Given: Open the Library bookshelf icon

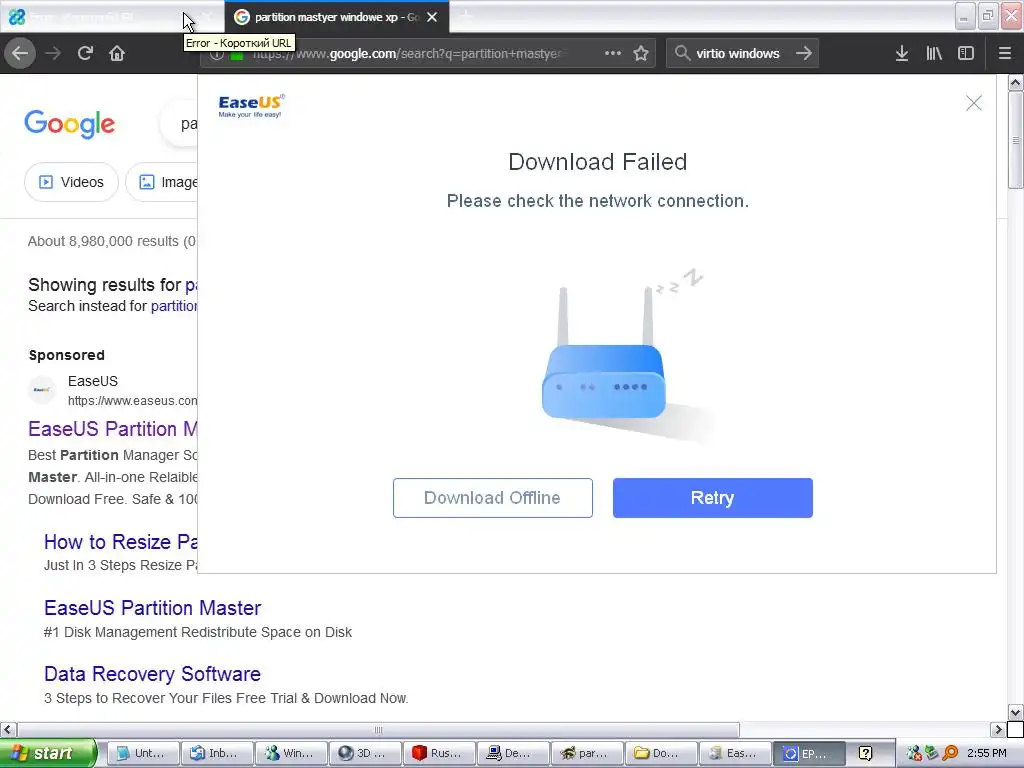Looking at the screenshot, I should 934,54.
